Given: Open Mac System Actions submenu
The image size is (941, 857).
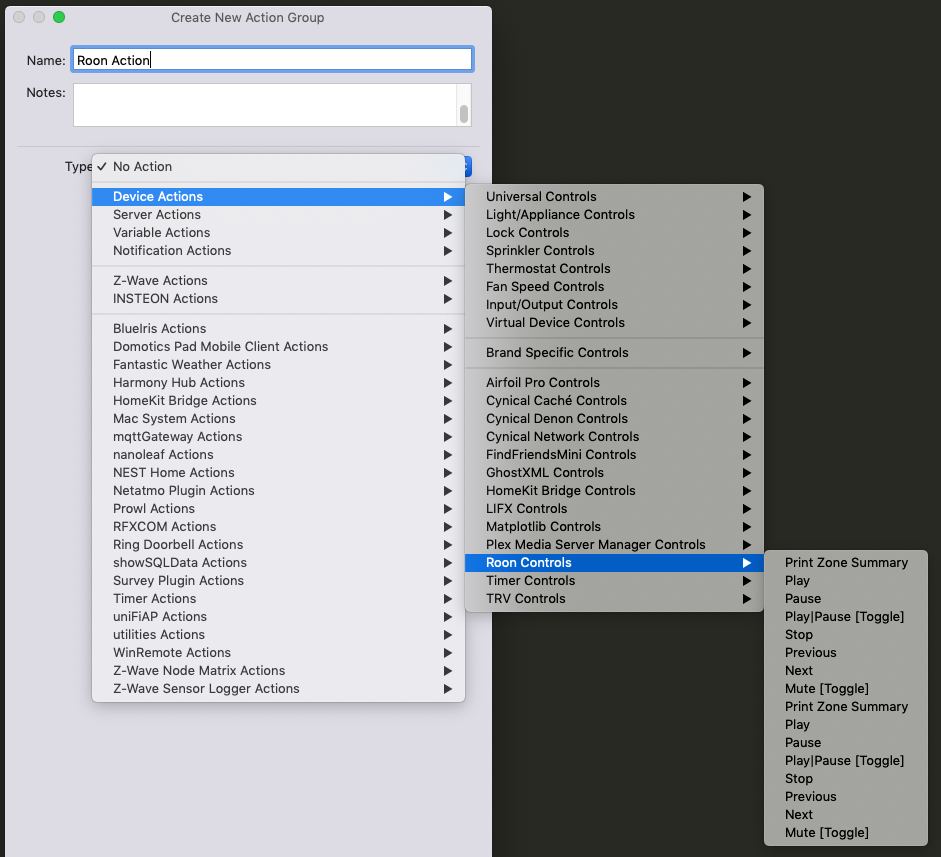Looking at the screenshot, I should point(278,419).
